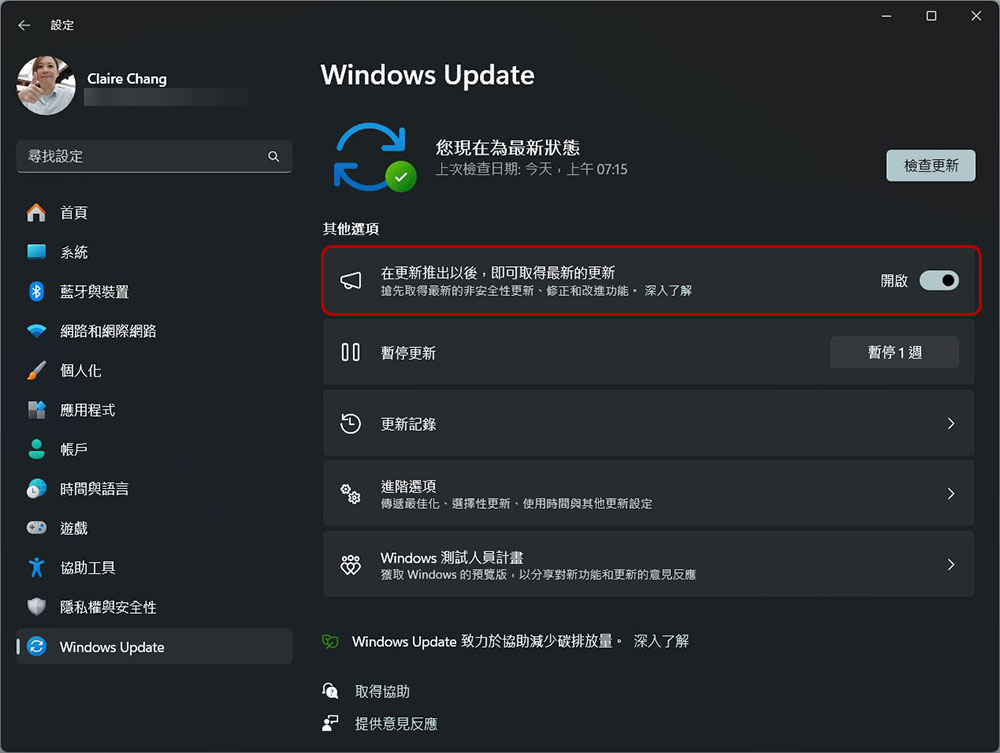Screen dimensions: 1000x753
Task: Click the megaphone icon for latest updates
Action: click(351, 281)
